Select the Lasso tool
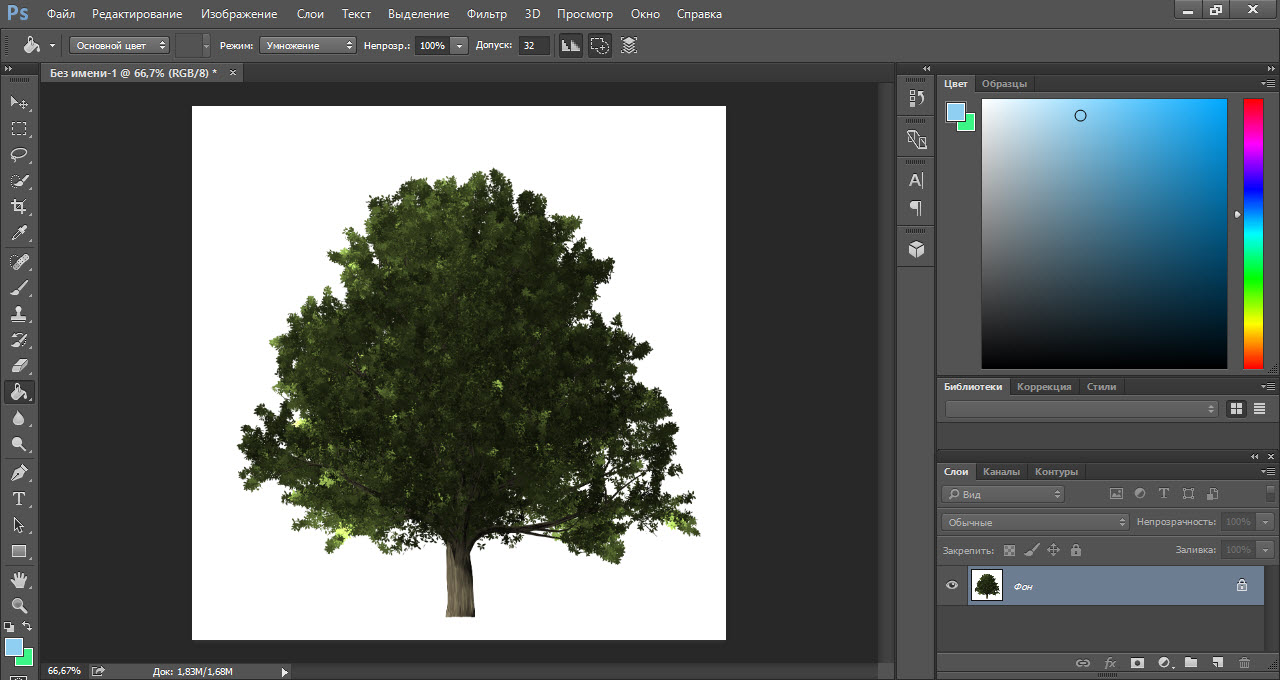This screenshot has height=680, width=1280. pos(19,155)
